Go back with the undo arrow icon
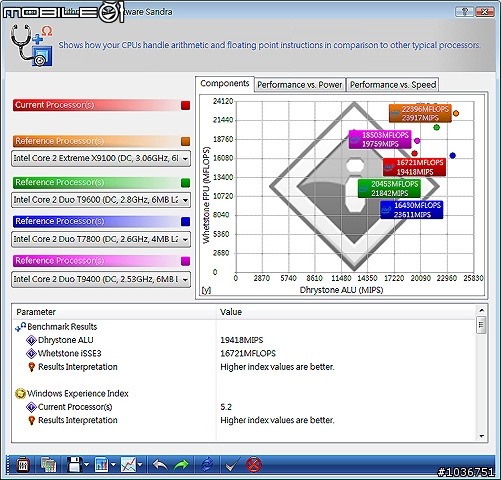Image resolution: width=501 pixels, height=480 pixels. [160, 464]
